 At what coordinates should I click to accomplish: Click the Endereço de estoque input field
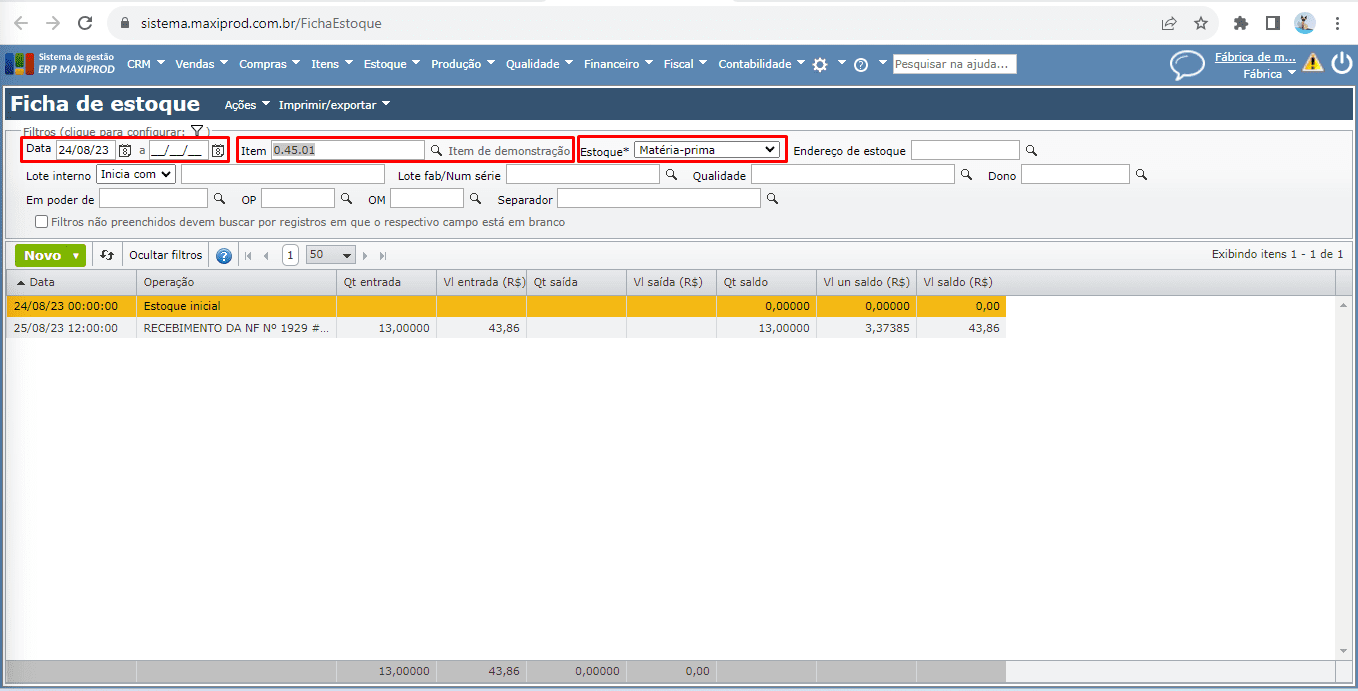tap(965, 150)
